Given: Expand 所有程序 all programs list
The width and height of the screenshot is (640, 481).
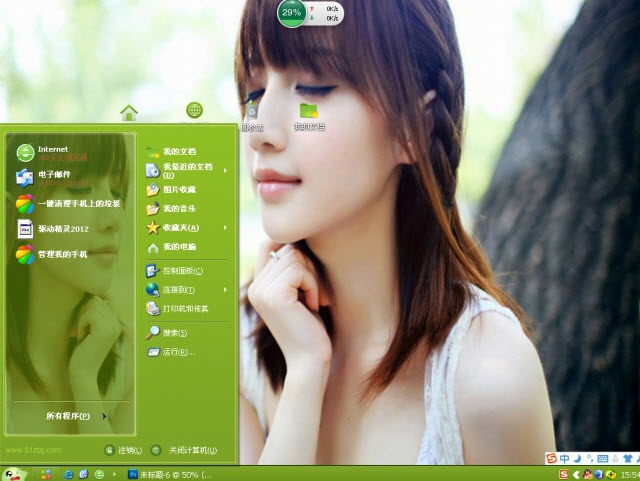Looking at the screenshot, I should point(75,416).
